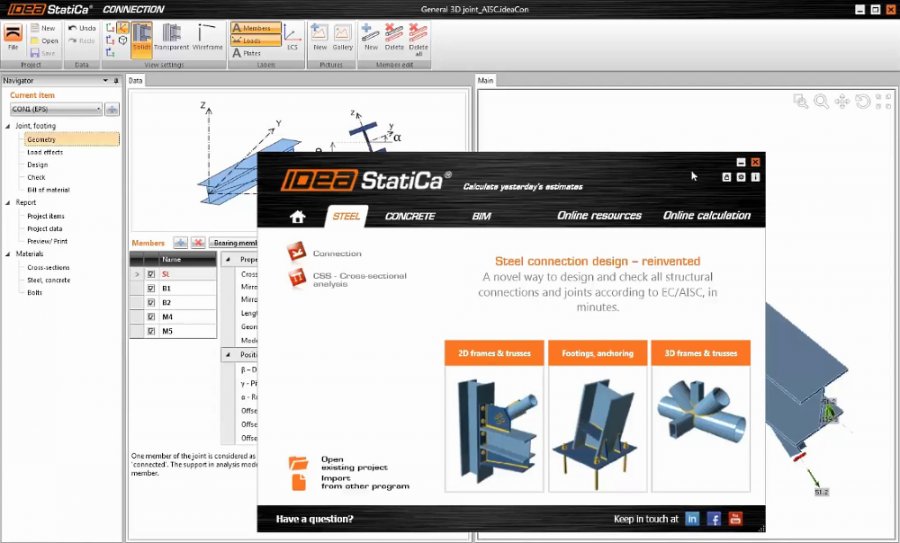Select the CONCRETE tab in launcher
The image size is (900, 543).
pos(410,216)
